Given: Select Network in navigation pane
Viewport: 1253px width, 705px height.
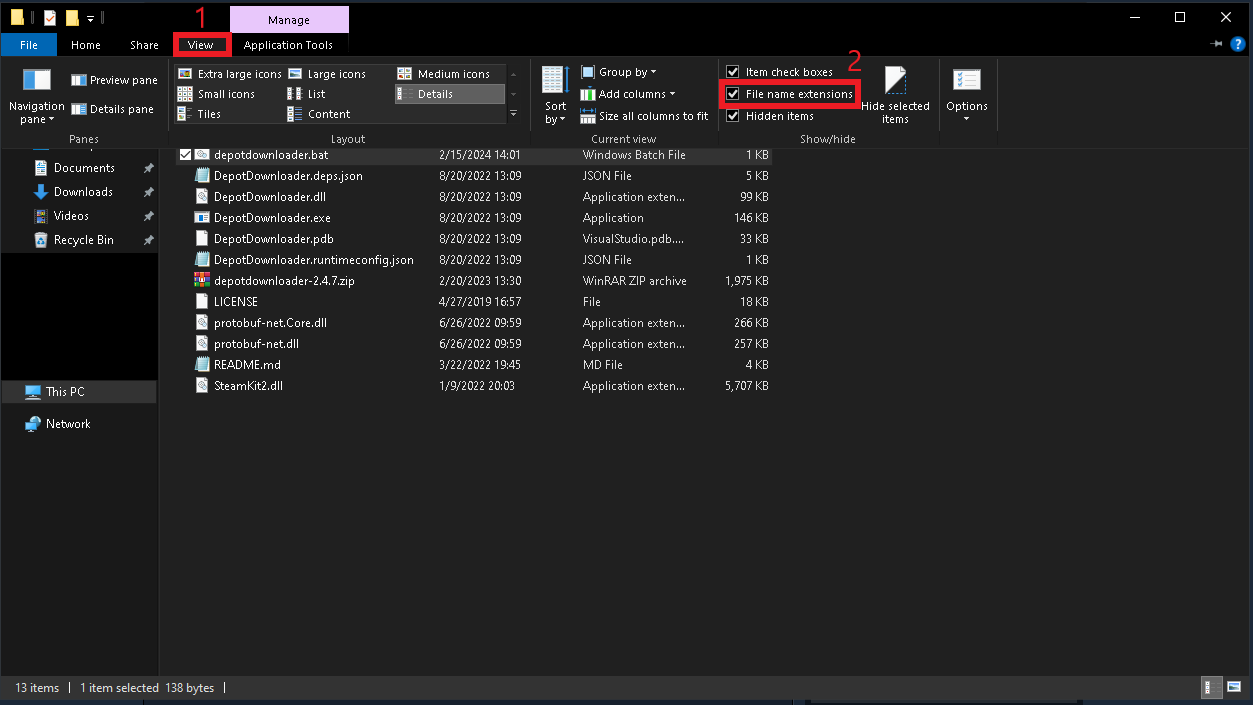Looking at the screenshot, I should (x=68, y=424).
